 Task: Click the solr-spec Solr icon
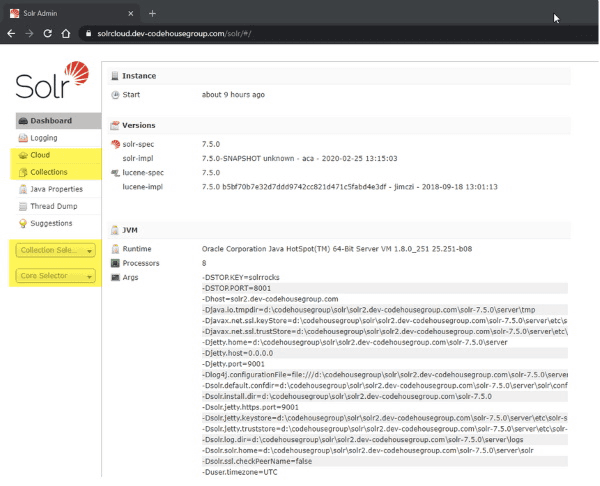coord(115,144)
